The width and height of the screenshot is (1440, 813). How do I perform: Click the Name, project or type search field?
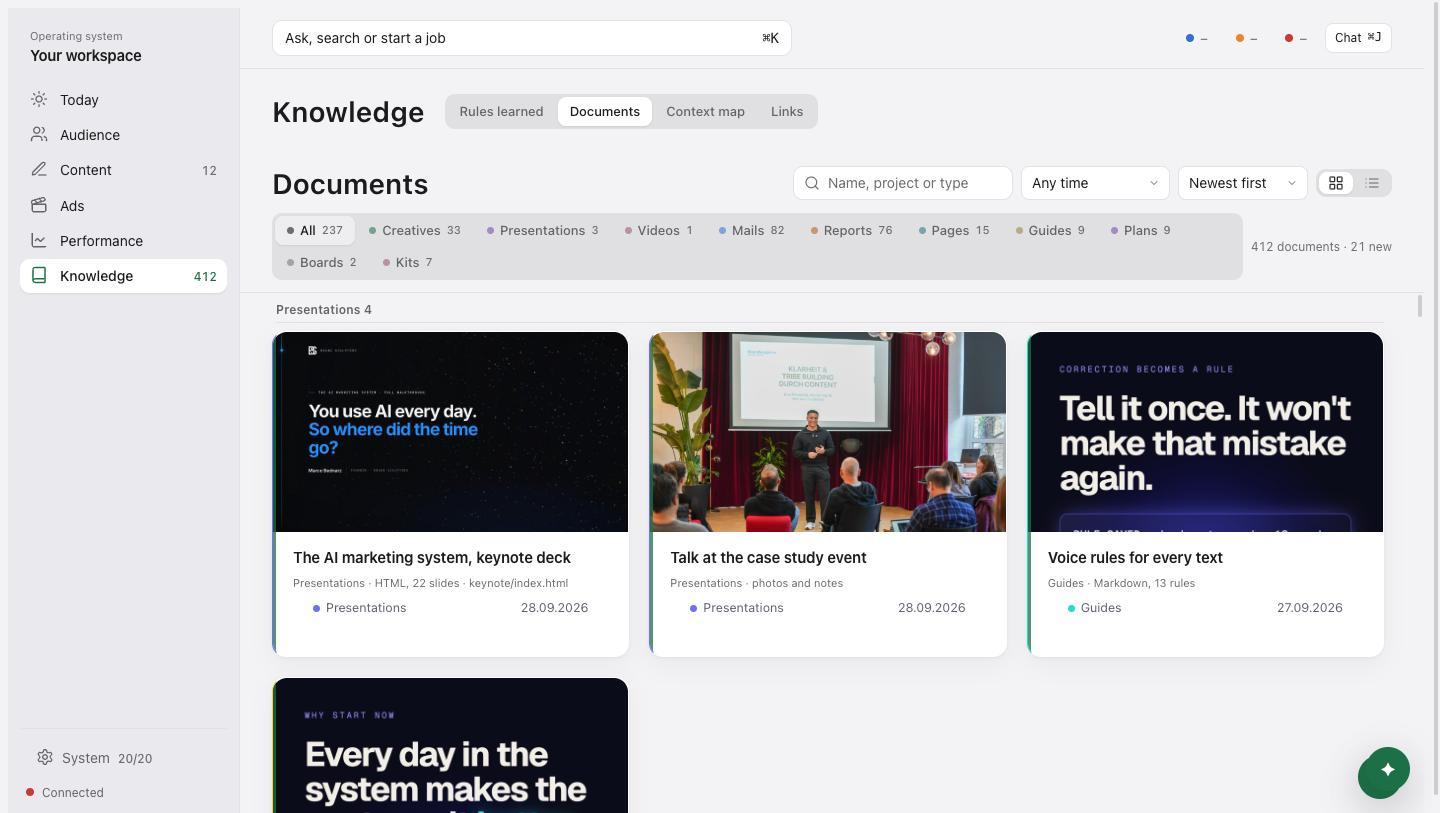coord(903,183)
